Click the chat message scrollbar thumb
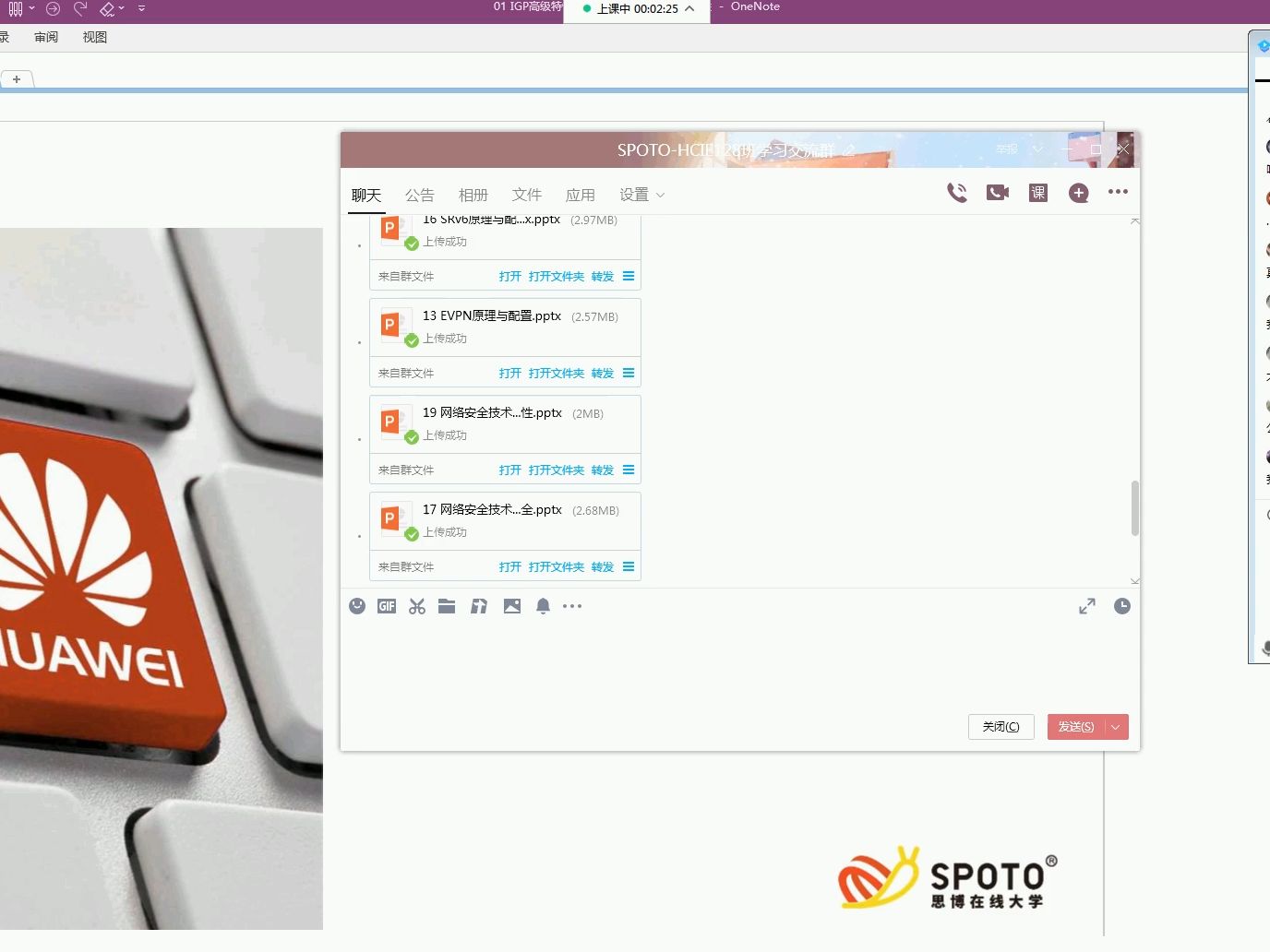This screenshot has height=952, width=1270. (1135, 507)
